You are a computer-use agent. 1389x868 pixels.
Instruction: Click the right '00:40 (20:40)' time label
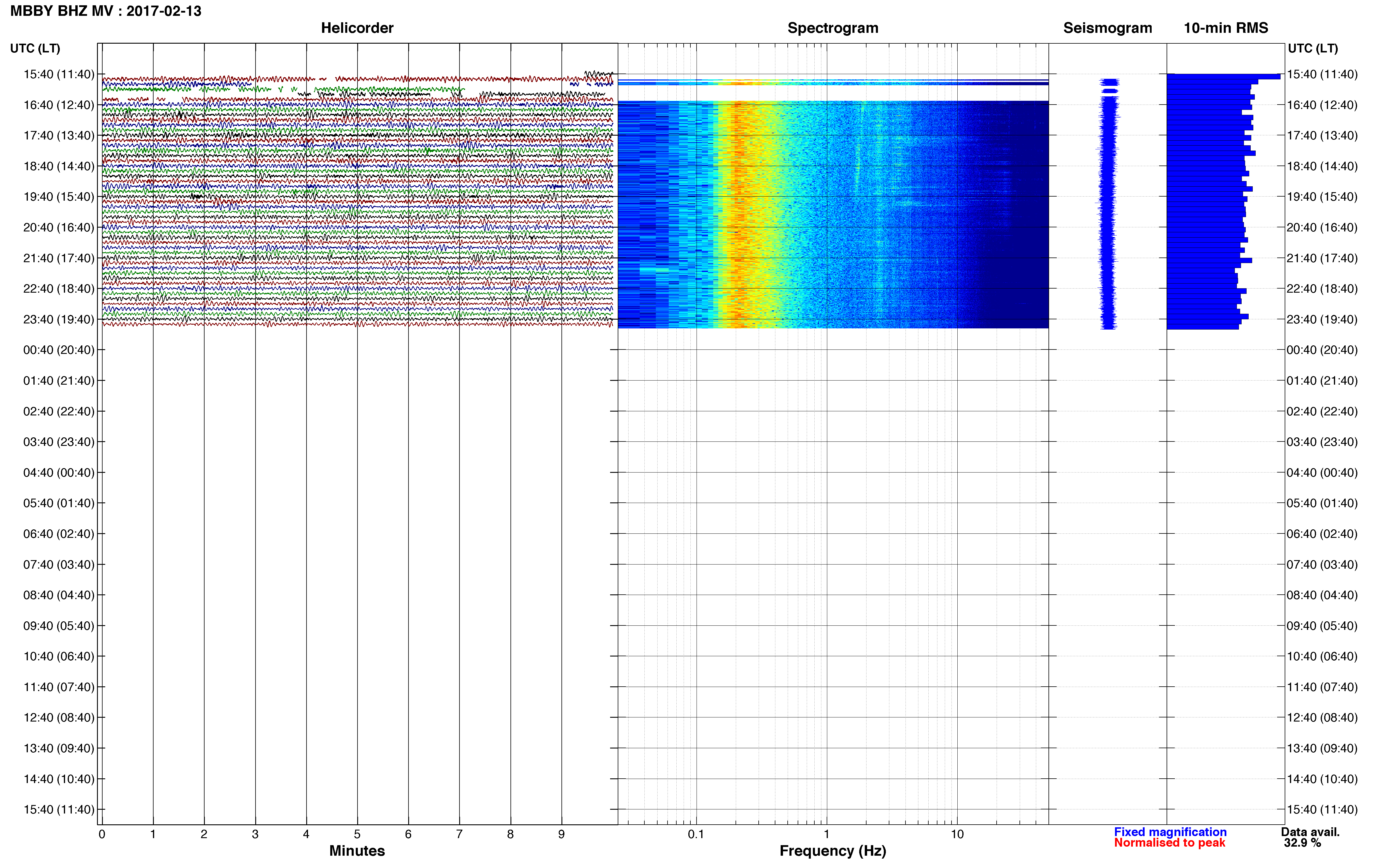point(1322,350)
